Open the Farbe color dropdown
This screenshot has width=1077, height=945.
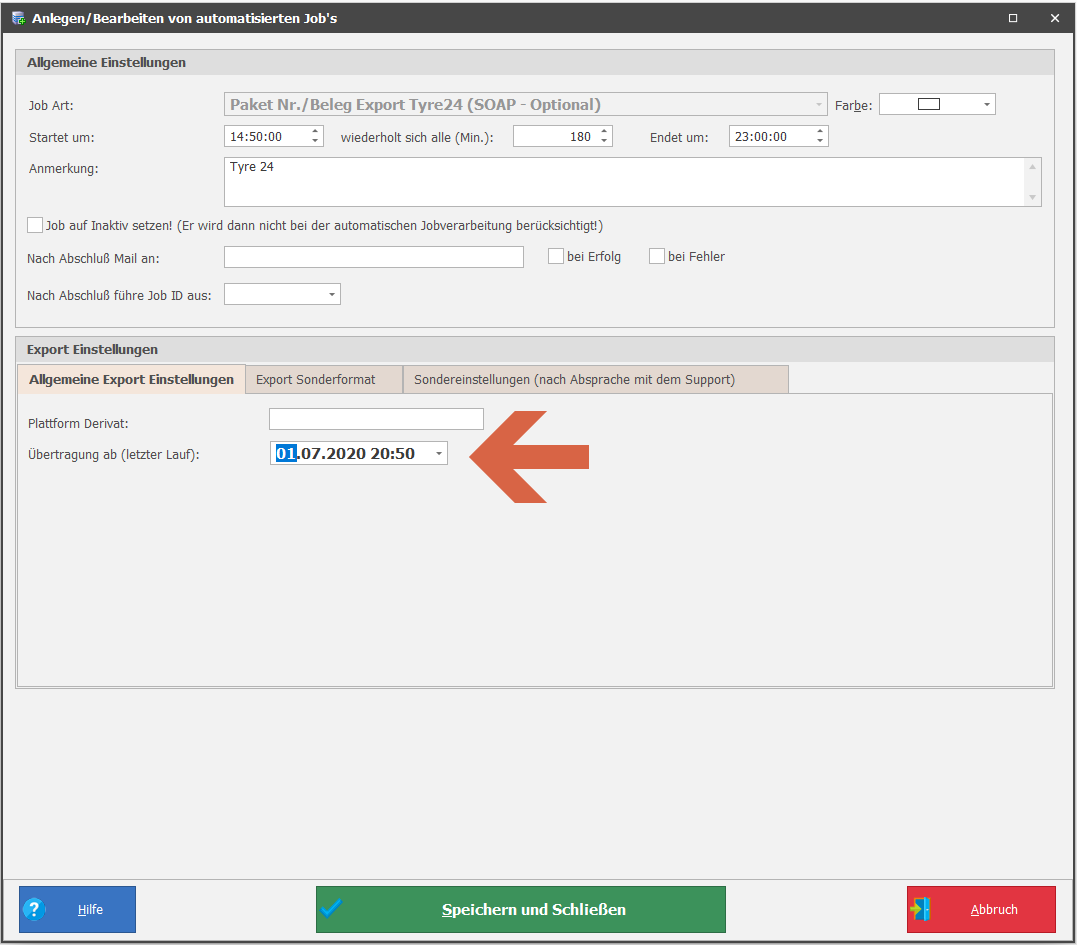tap(986, 104)
